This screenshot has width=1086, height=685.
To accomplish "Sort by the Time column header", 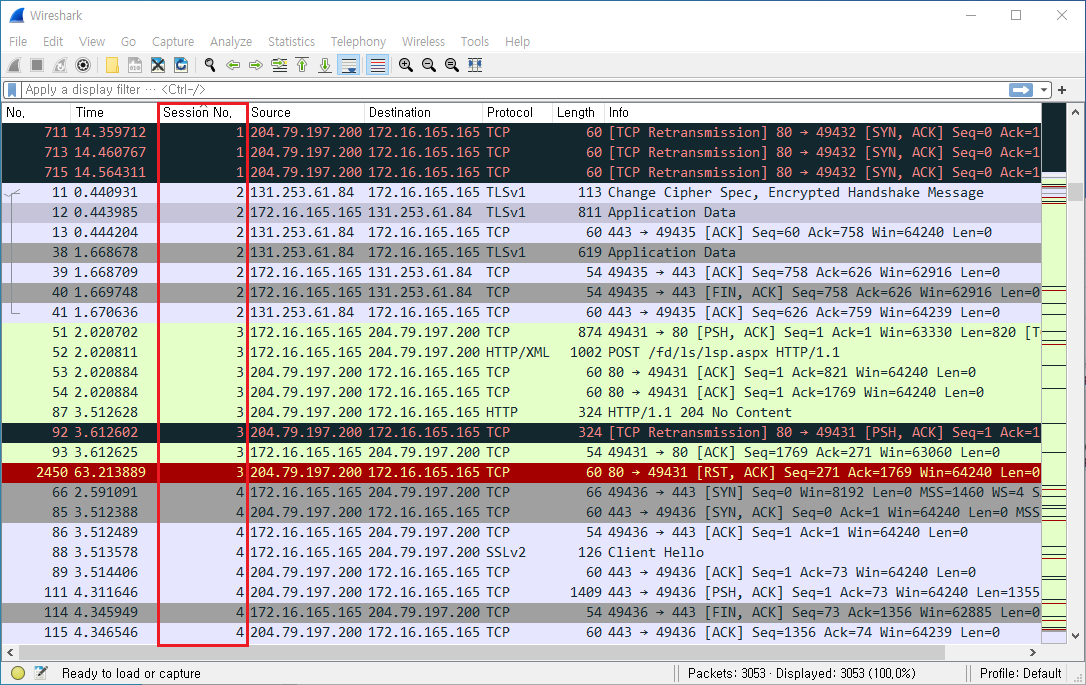I will (114, 112).
